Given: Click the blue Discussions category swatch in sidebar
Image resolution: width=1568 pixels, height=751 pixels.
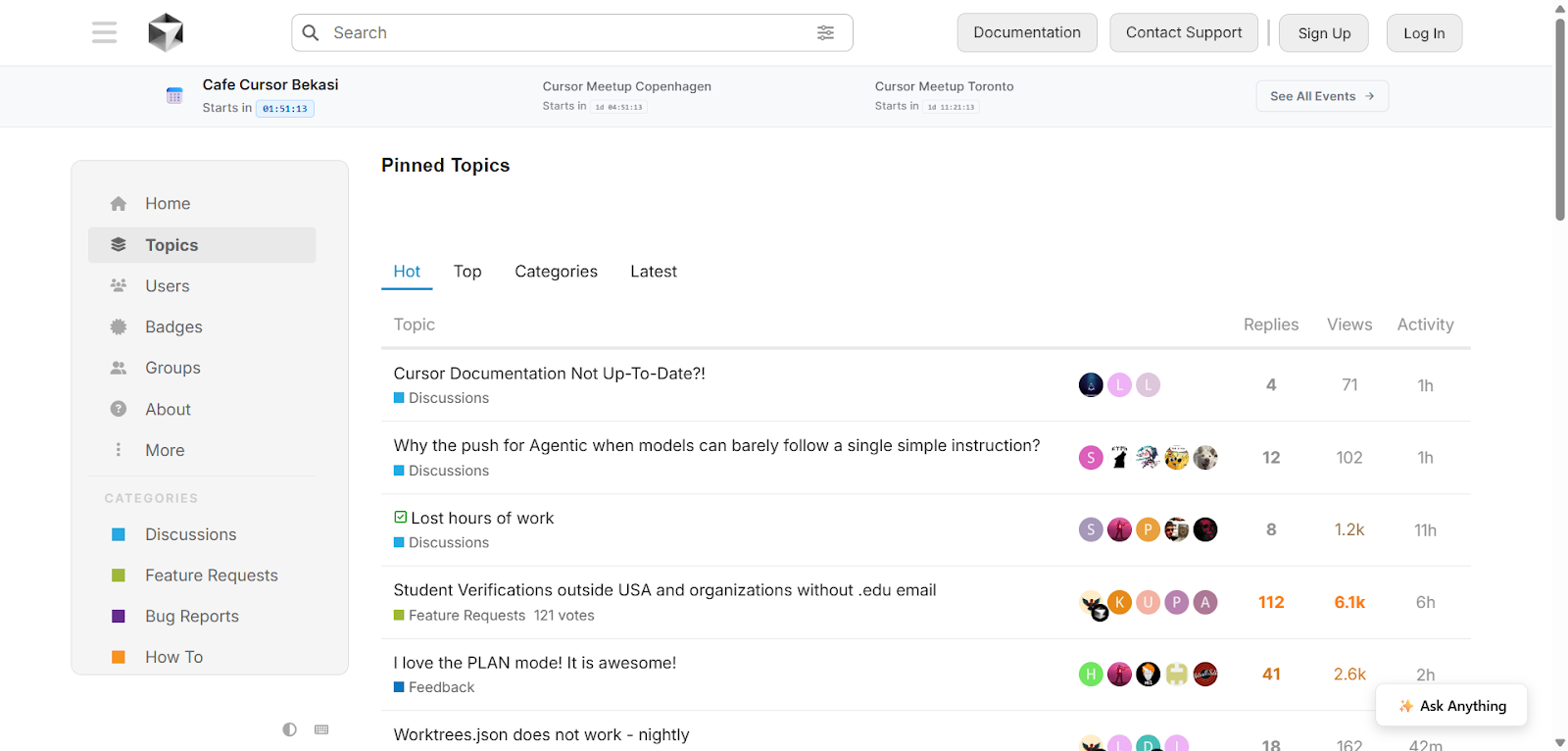Looking at the screenshot, I should [119, 535].
